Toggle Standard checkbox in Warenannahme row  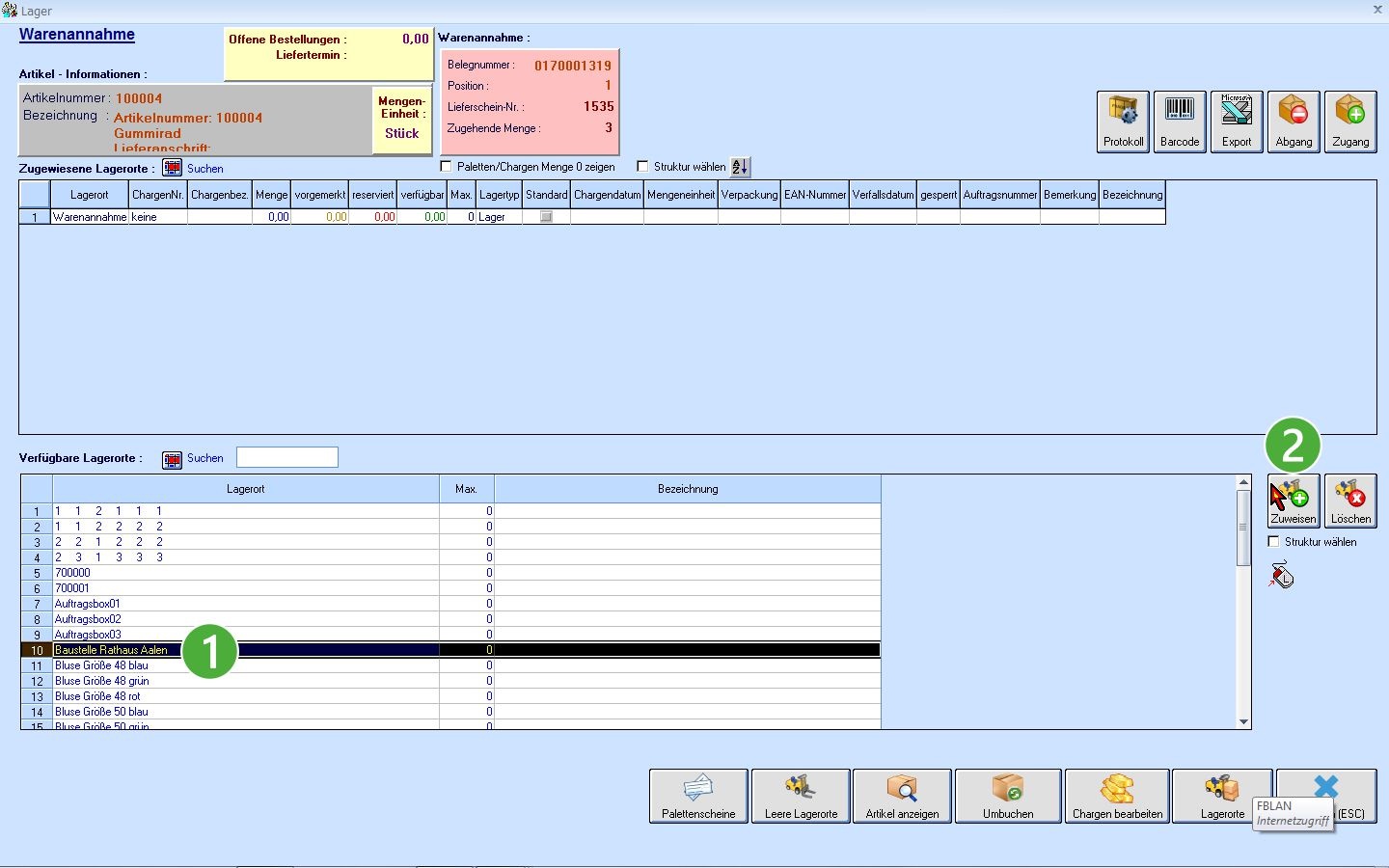tap(546, 217)
